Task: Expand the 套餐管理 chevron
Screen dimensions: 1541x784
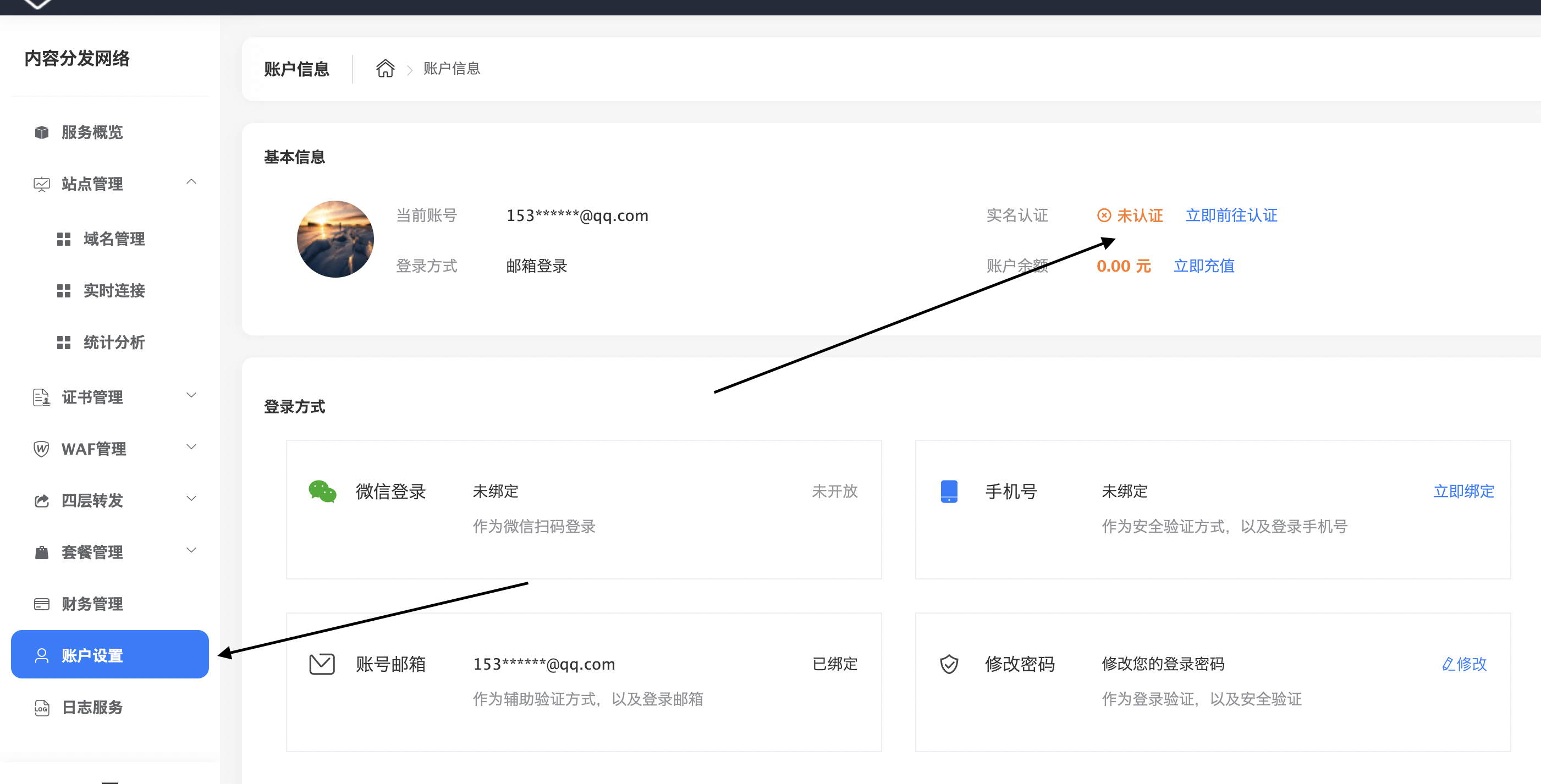Action: (191, 550)
